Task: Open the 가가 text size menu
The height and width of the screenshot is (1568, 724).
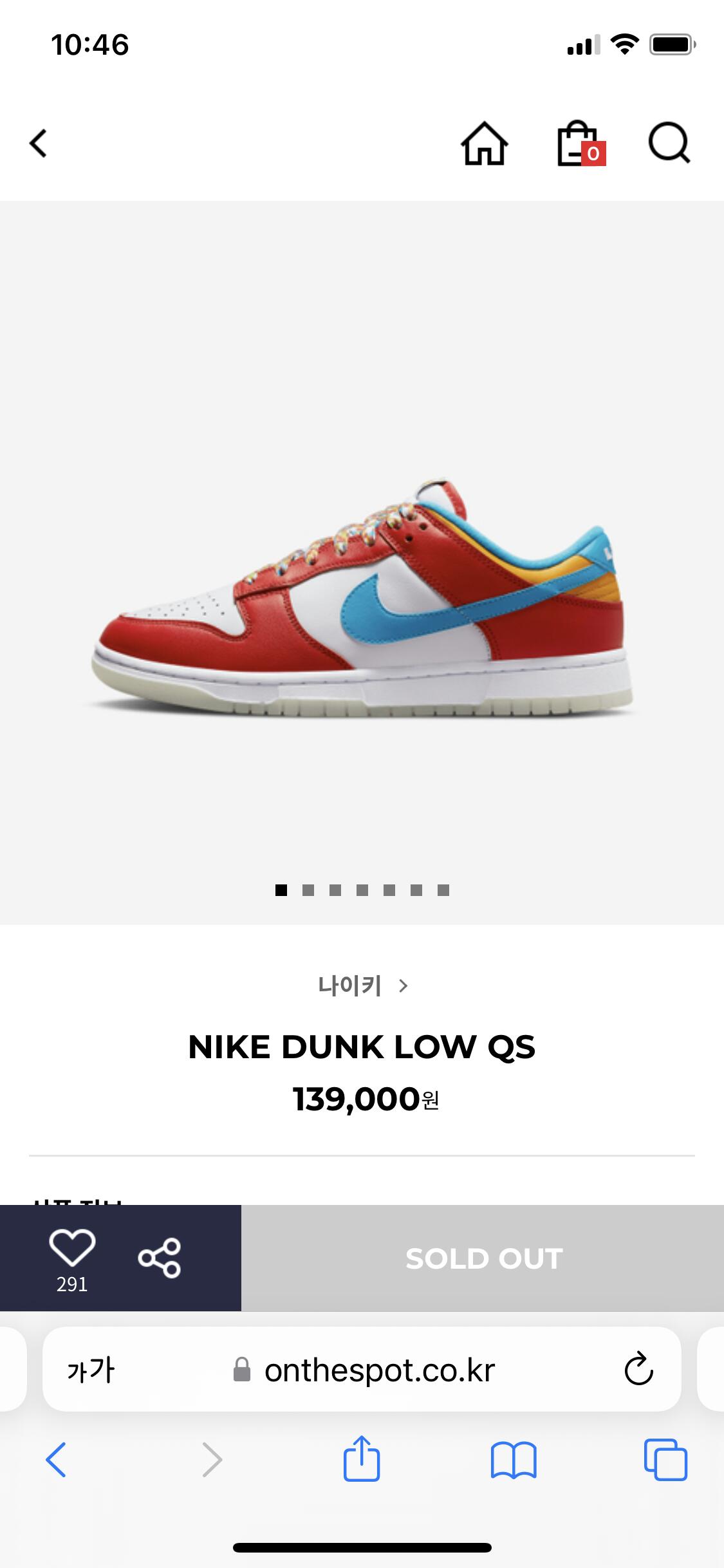Action: point(91,1369)
